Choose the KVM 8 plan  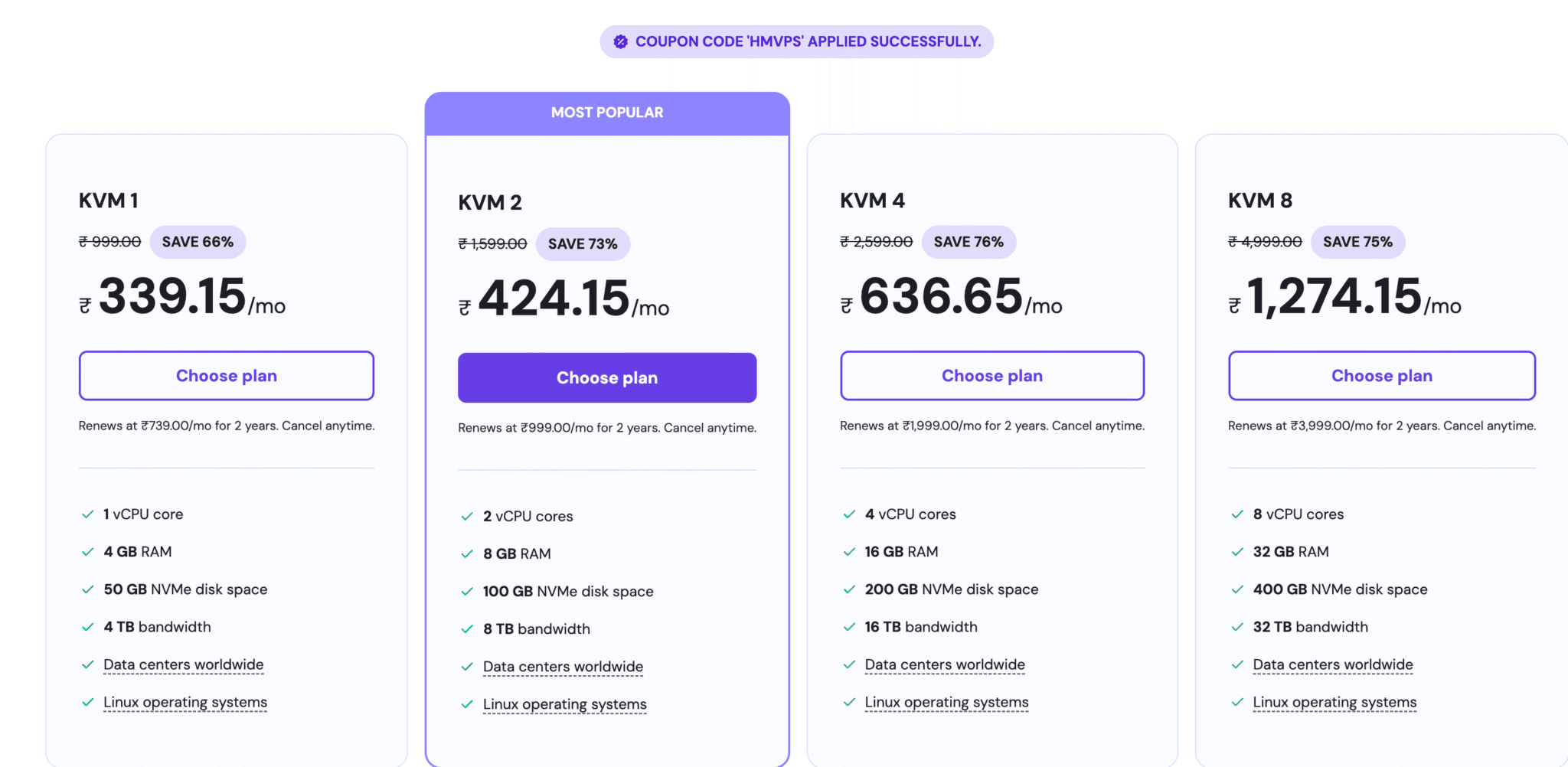1381,376
